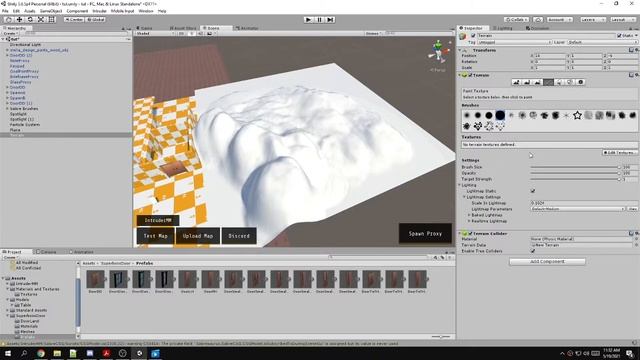
Task: Collapse the Transform component
Action: (460, 50)
